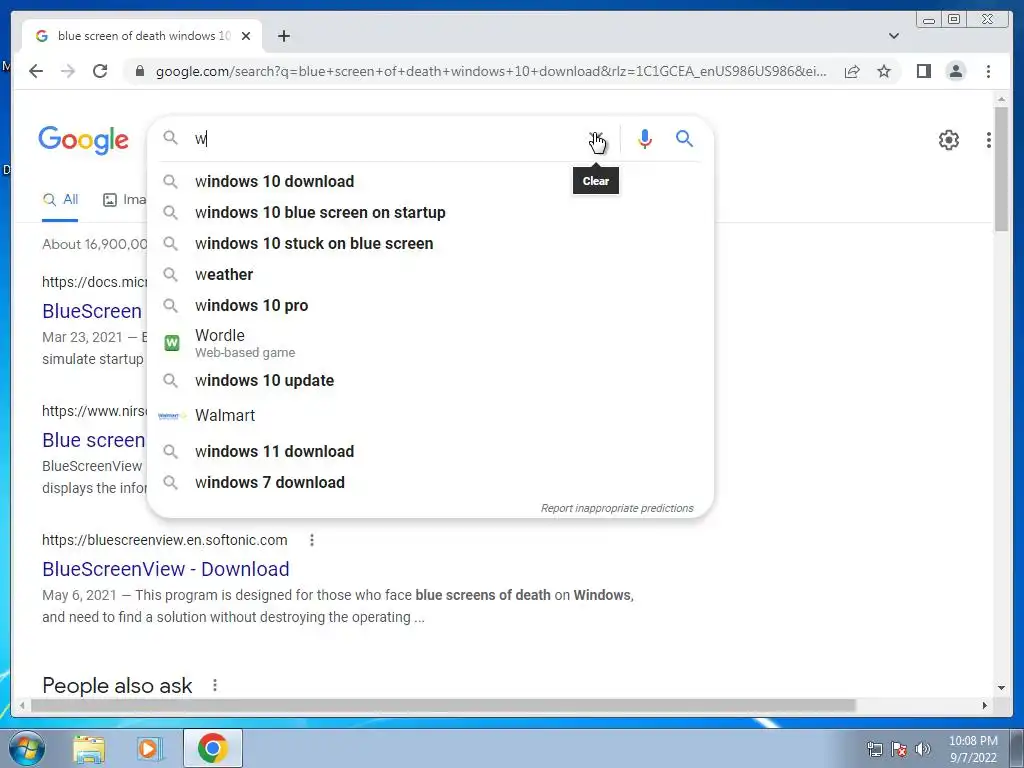
Task: Select 'windows 10 blue screen on startup'
Action: coord(431,212)
